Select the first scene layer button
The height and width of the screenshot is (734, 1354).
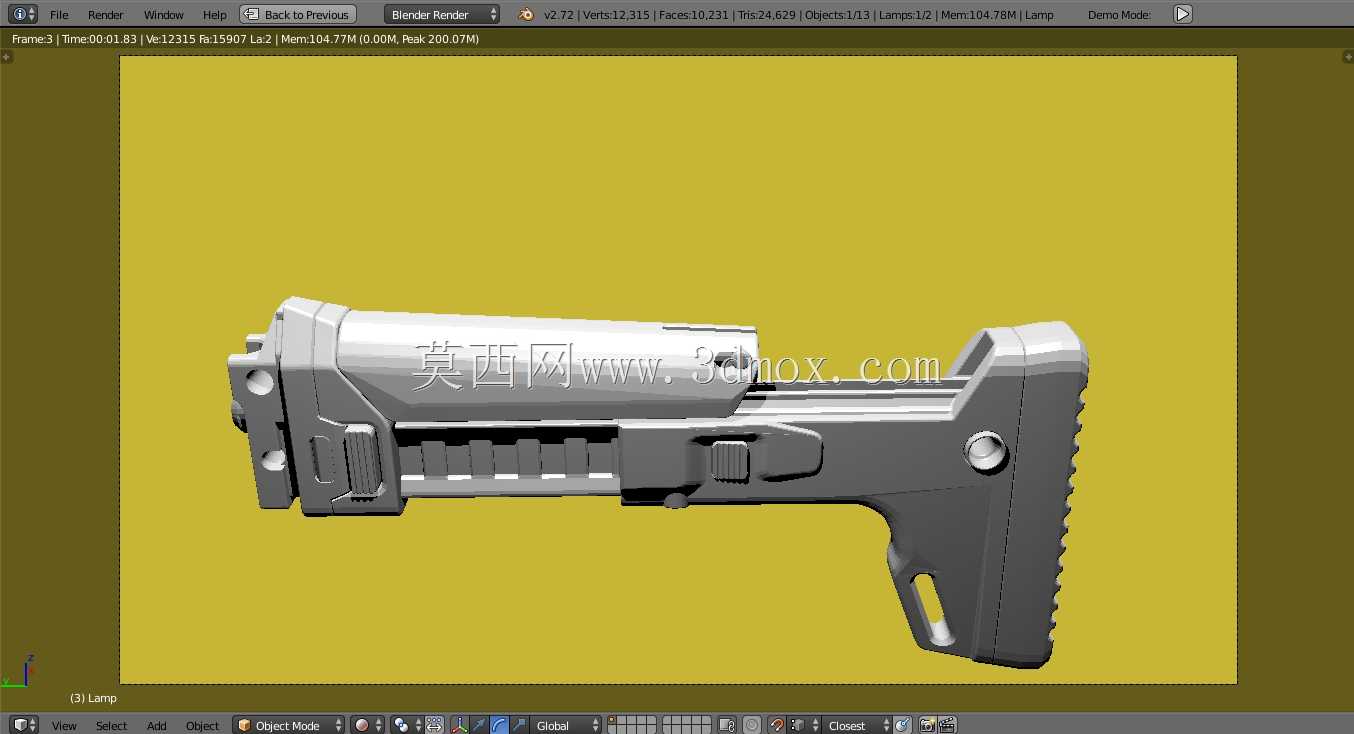pyautogui.click(x=613, y=721)
